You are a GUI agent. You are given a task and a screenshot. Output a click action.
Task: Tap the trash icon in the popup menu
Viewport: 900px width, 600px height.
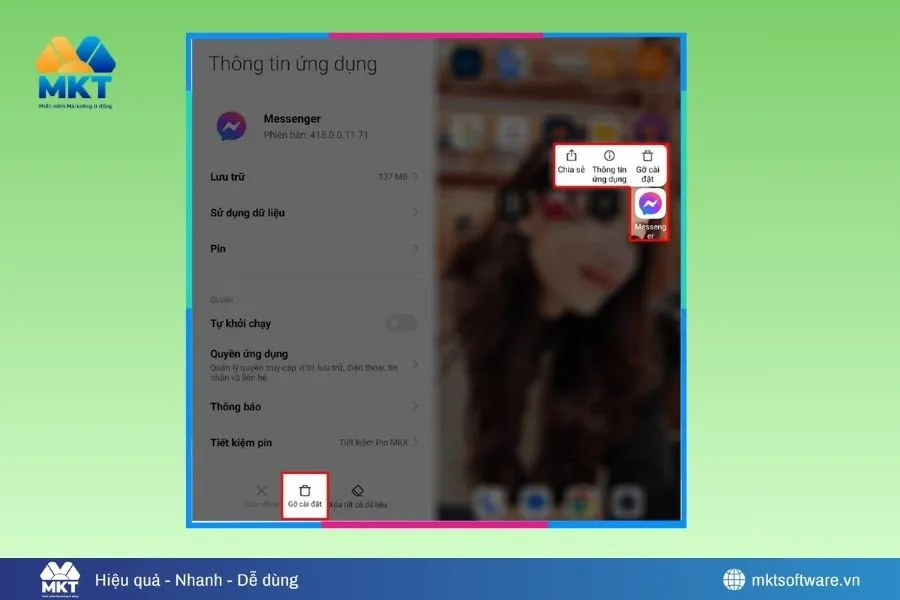pos(648,156)
